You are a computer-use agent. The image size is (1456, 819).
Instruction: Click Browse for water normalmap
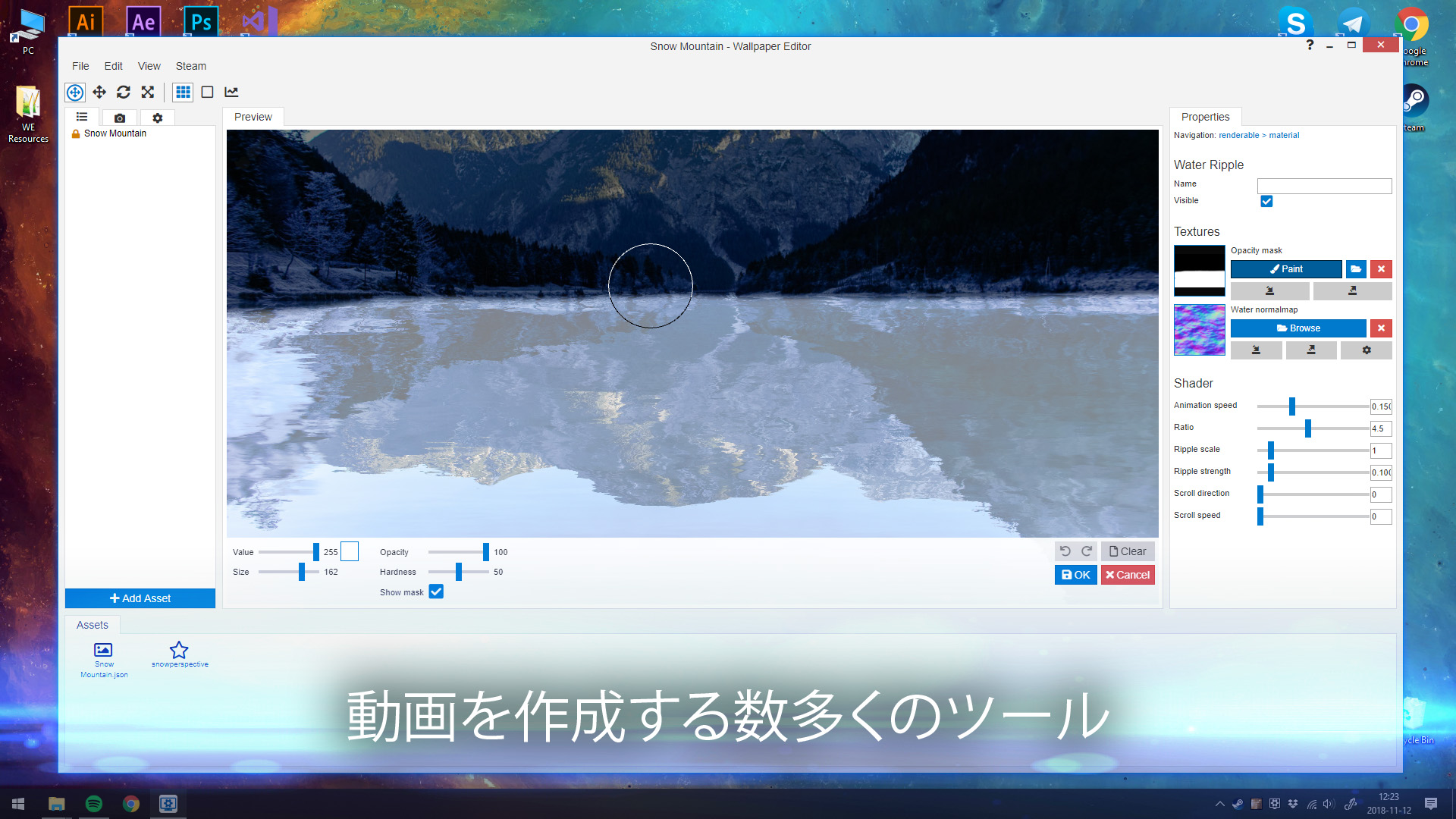[1299, 328]
